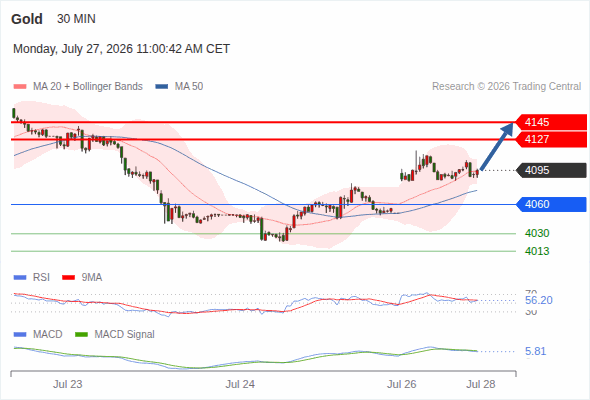Click the MACD value 5.81

pos(535,351)
